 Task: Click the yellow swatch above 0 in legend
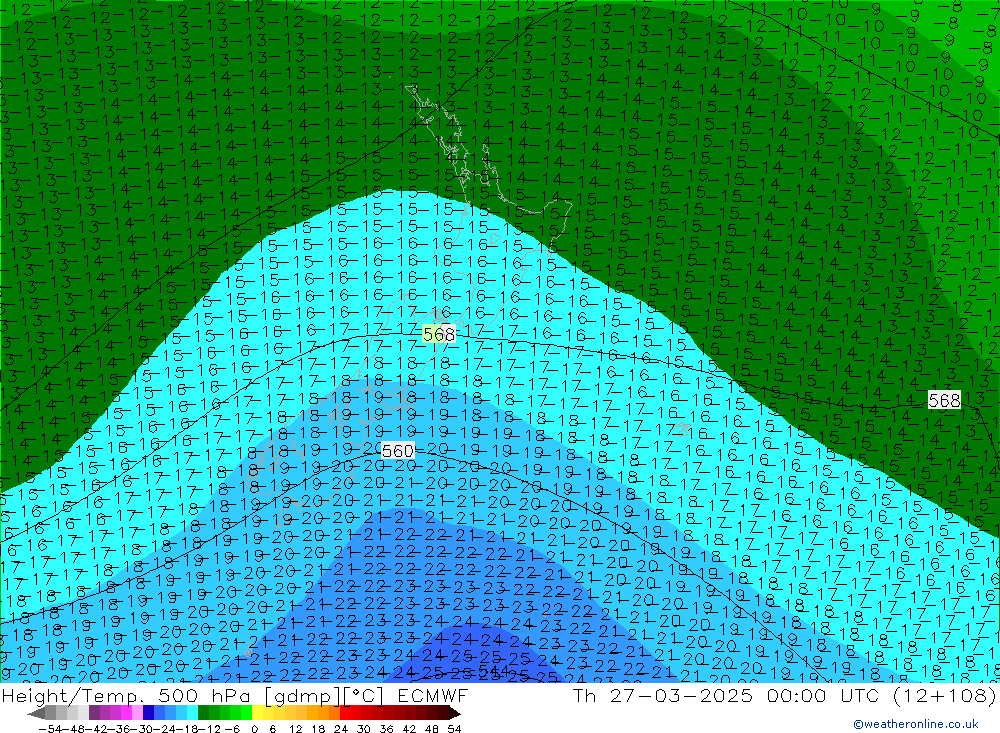click(x=257, y=713)
